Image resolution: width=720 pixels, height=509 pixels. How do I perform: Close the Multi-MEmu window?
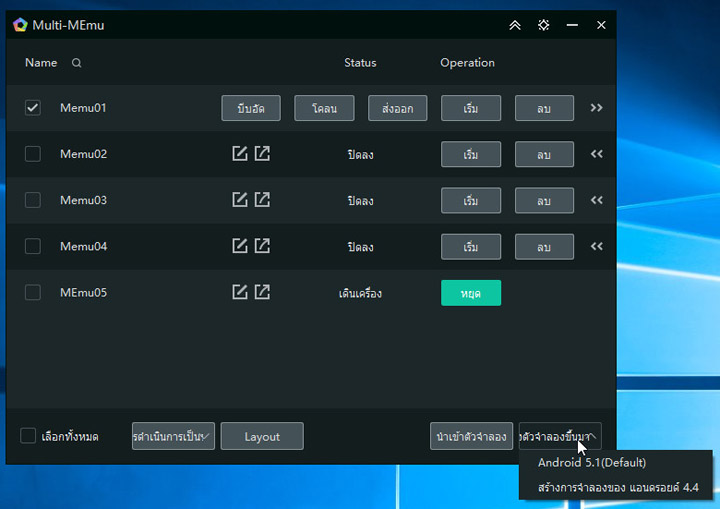601,25
